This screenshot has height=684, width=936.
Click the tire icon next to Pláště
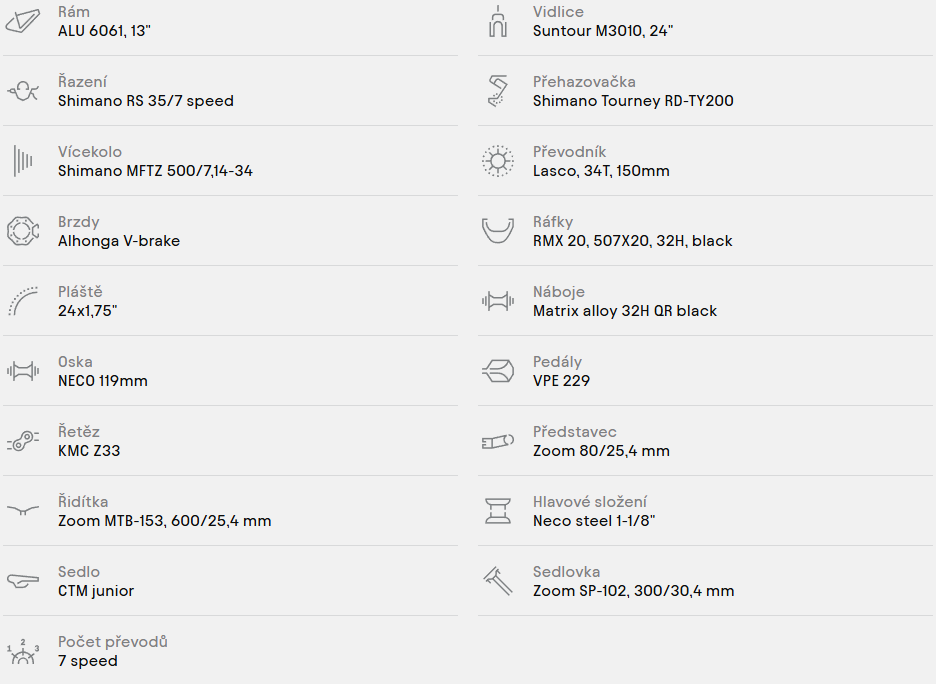pos(23,301)
